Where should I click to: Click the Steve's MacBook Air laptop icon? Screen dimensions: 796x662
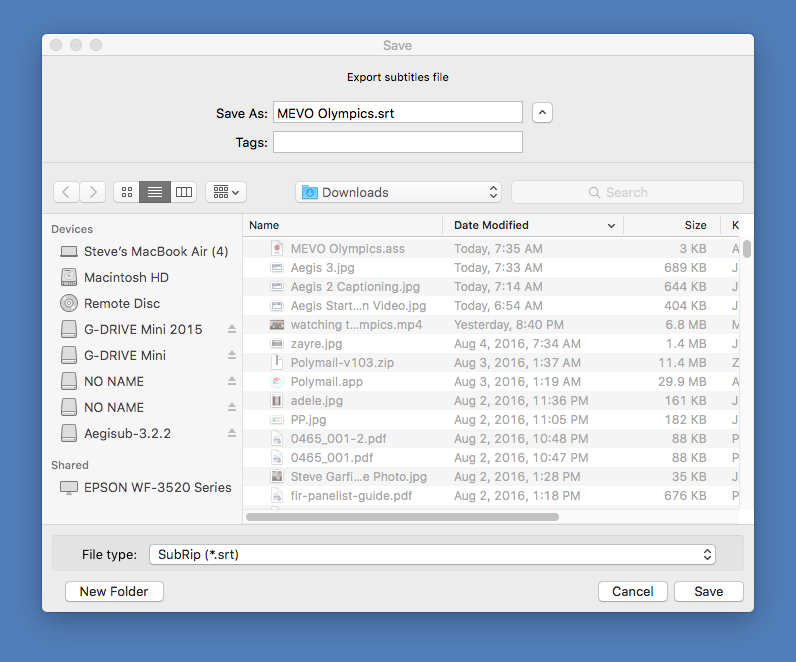click(x=69, y=251)
